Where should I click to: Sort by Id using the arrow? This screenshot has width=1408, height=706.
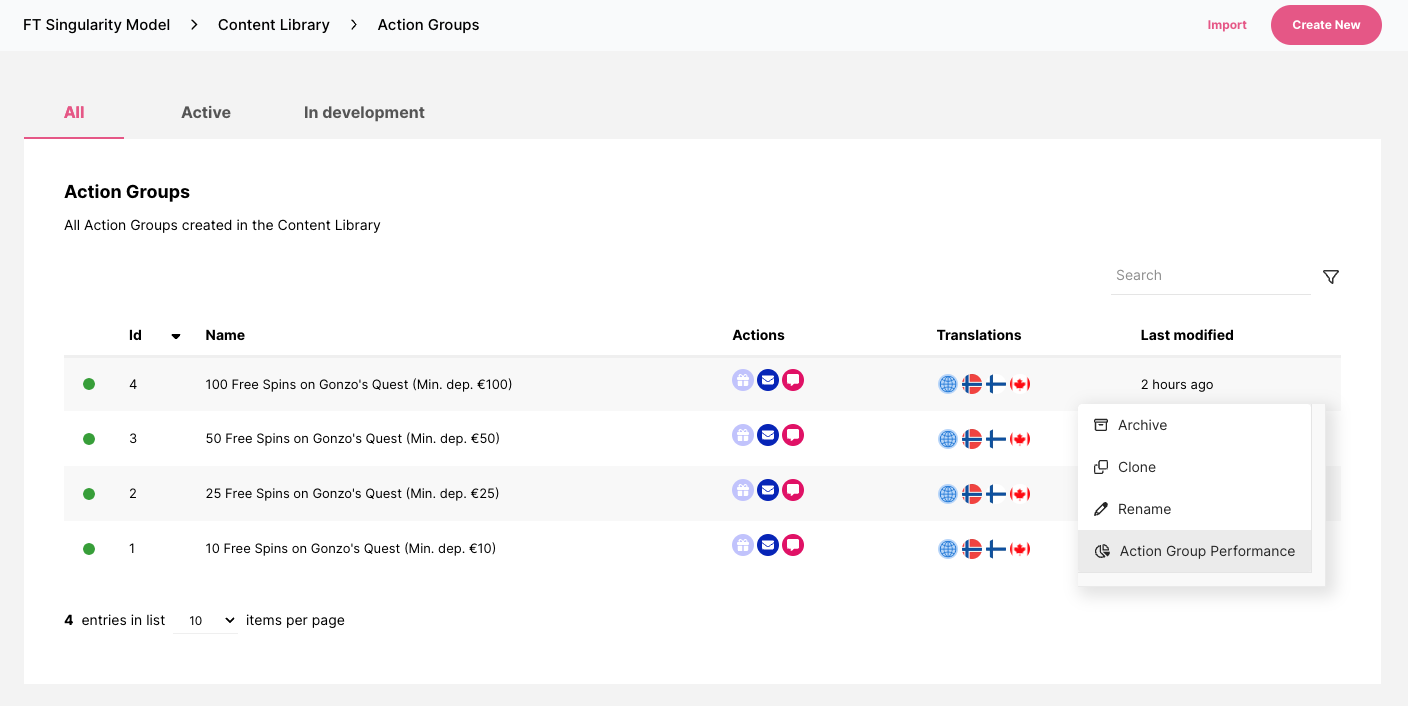coord(176,336)
